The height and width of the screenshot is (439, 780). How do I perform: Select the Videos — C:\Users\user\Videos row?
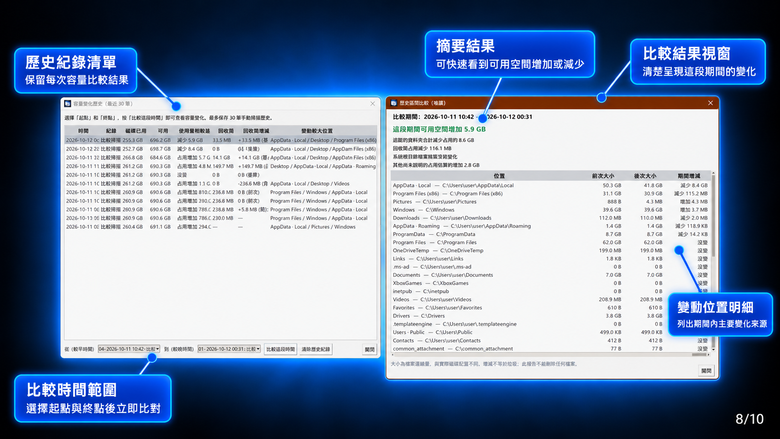coord(551,299)
